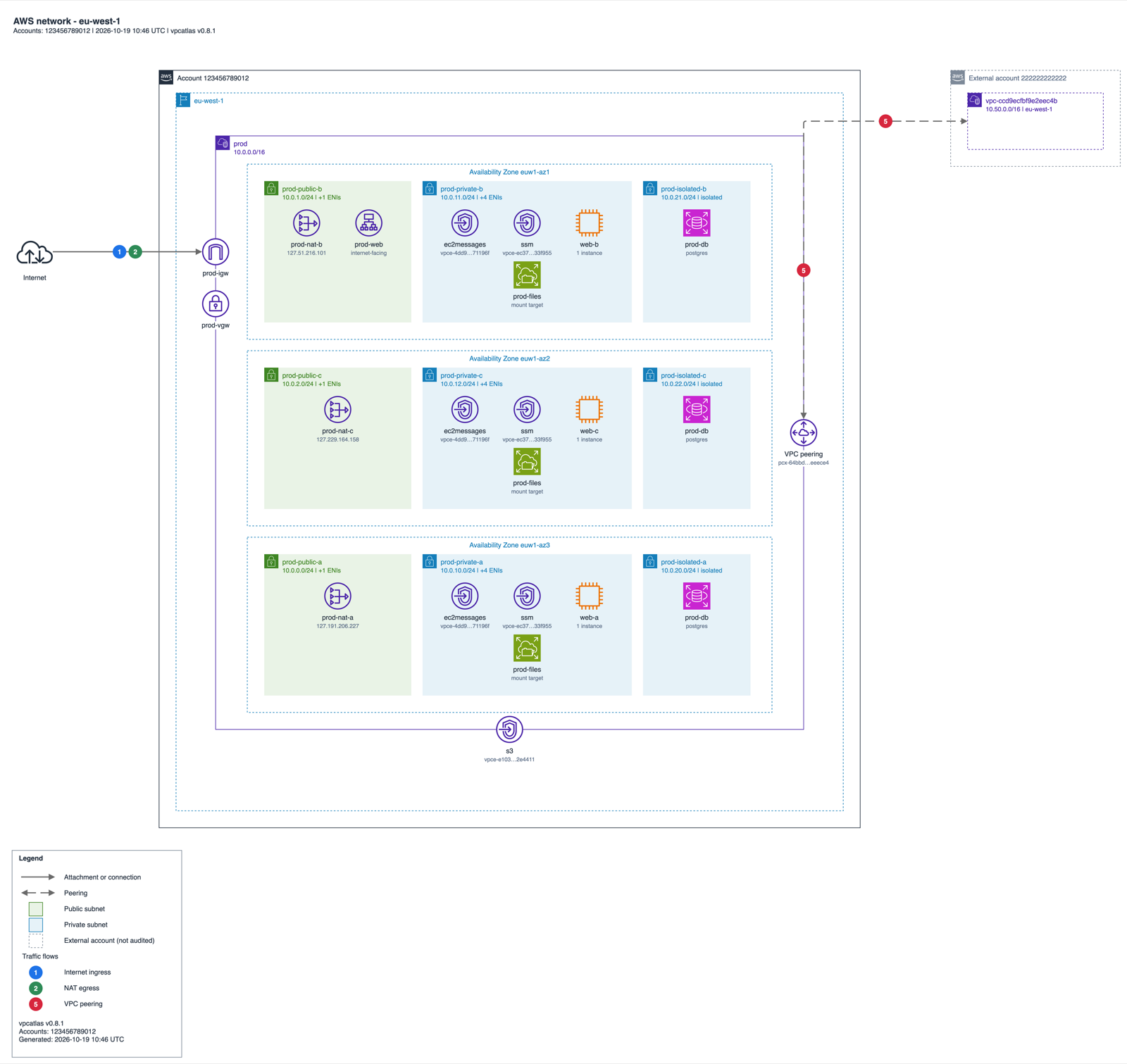The height and width of the screenshot is (1064, 1127).
Task: Click the NAT egress legend entry
Action: pyautogui.click(x=82, y=988)
